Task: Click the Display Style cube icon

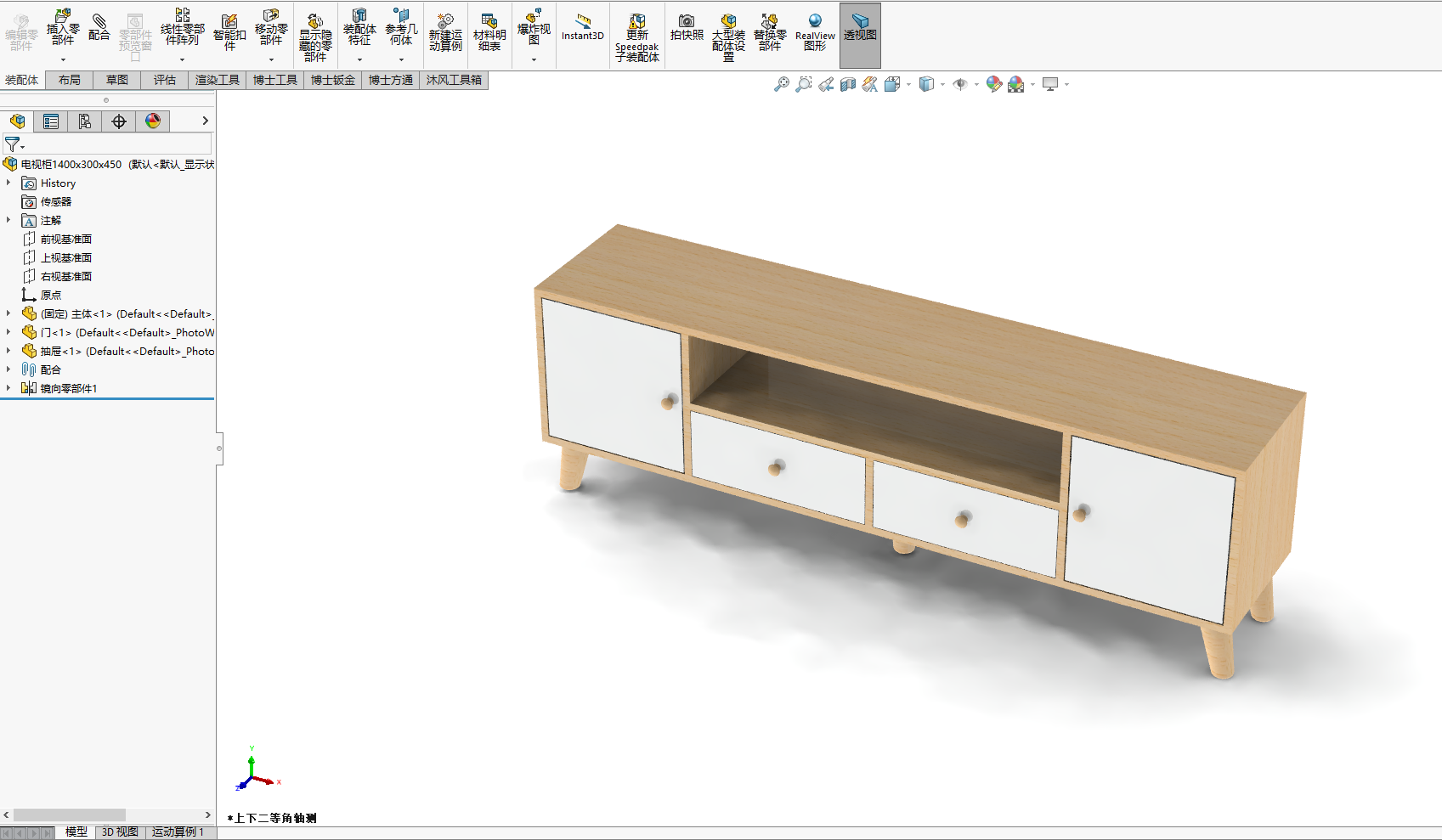Action: click(x=927, y=84)
